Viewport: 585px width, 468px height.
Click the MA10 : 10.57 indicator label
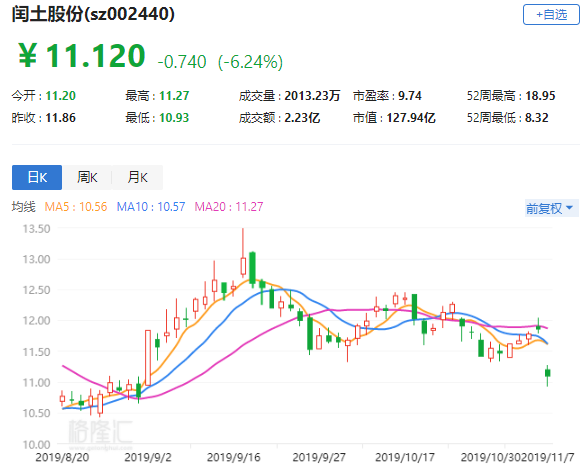click(151, 206)
